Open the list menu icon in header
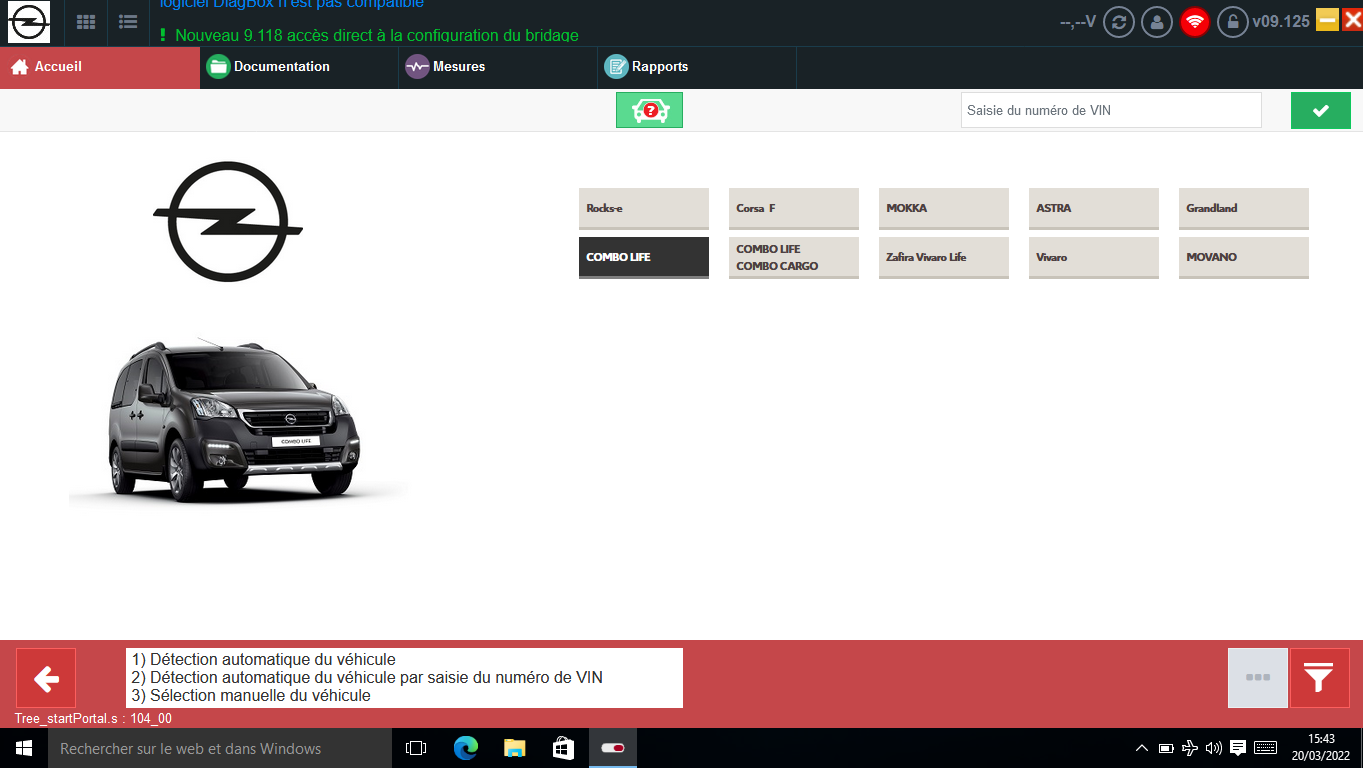1363x768 pixels. pos(128,22)
